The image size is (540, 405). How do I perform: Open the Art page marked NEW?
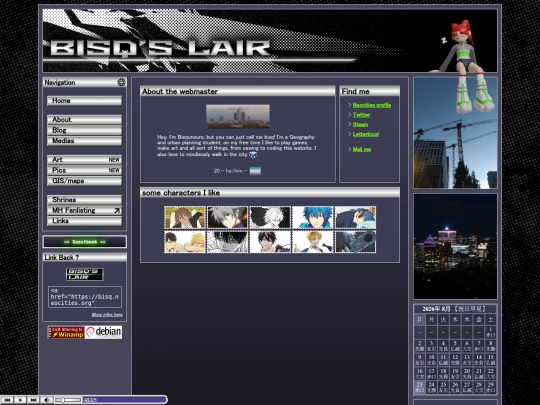click(x=84, y=160)
